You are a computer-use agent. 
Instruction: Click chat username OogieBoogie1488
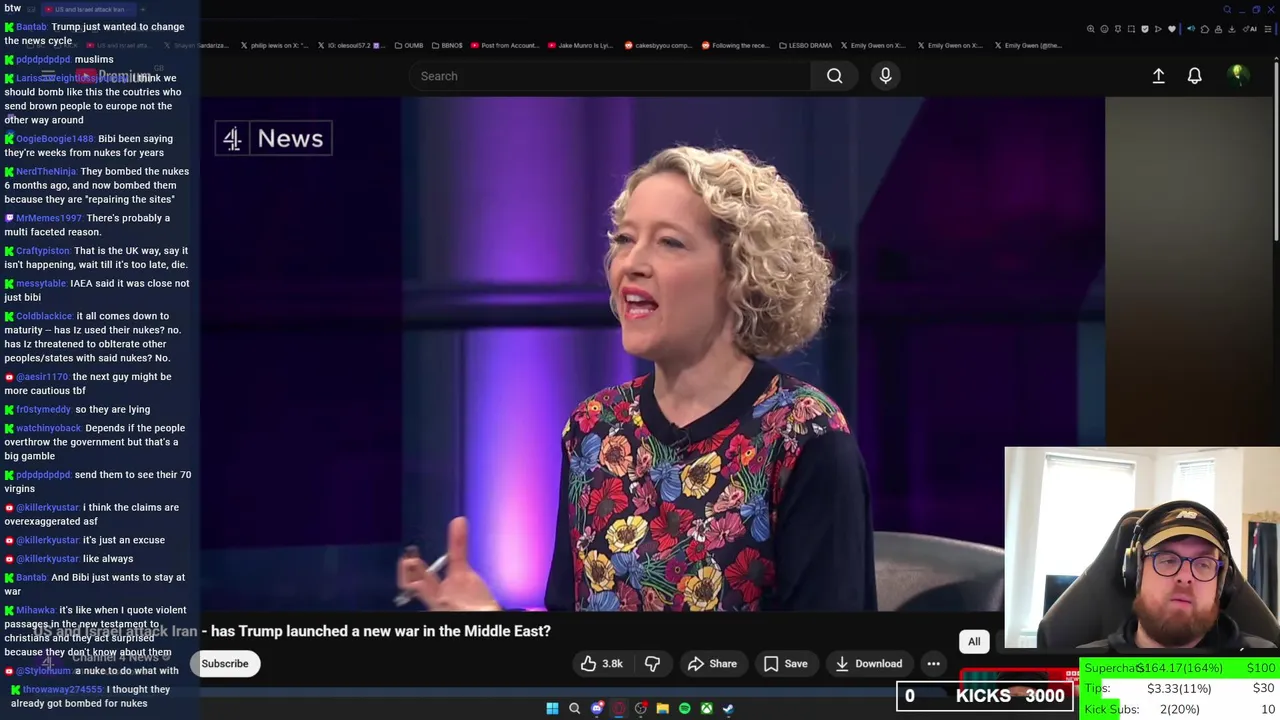pyautogui.click(x=54, y=139)
